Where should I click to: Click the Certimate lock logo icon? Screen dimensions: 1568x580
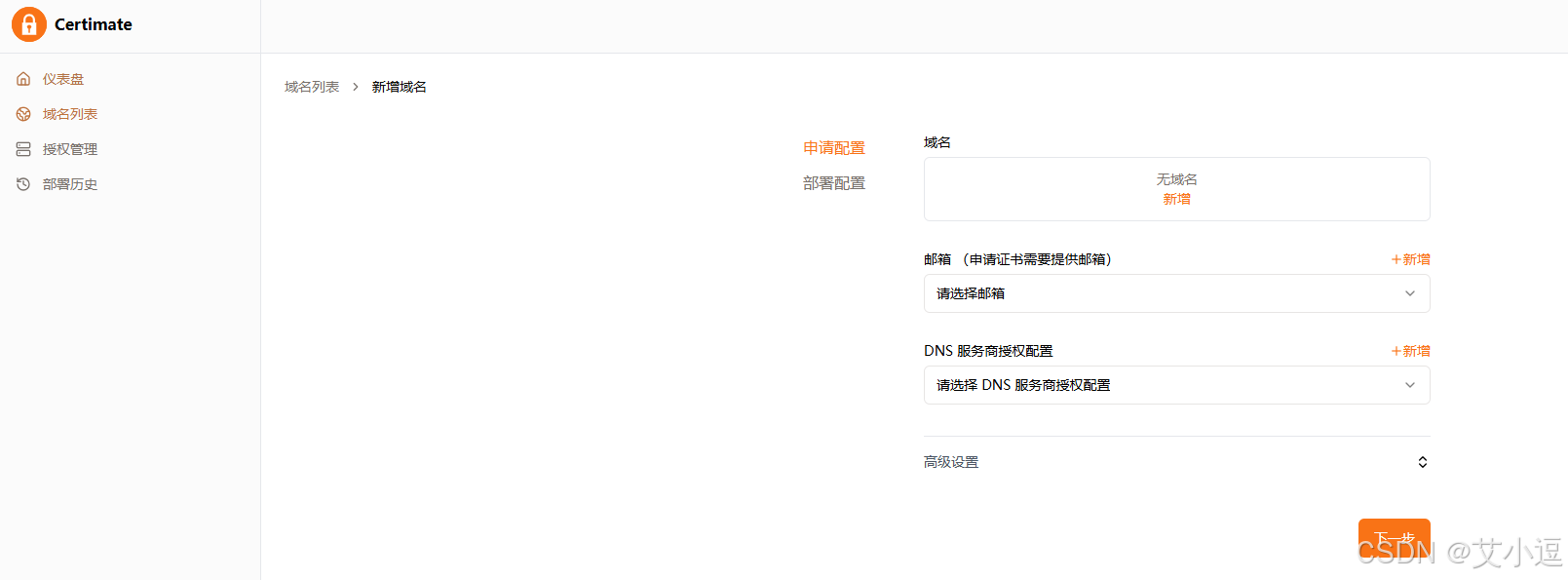(29, 24)
